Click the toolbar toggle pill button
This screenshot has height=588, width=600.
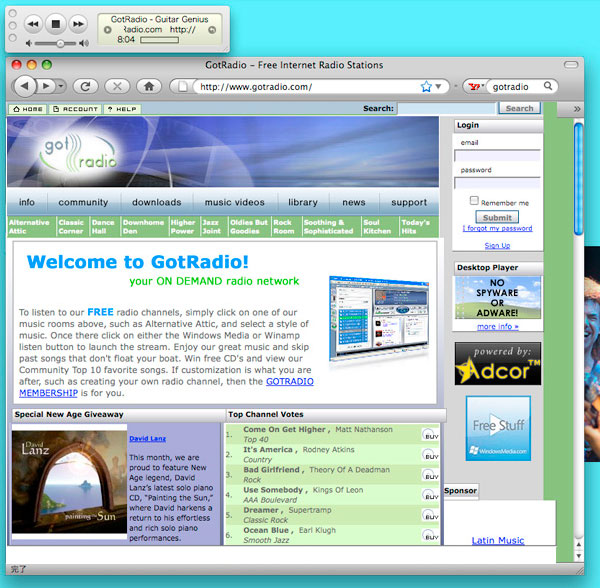(x=571, y=65)
